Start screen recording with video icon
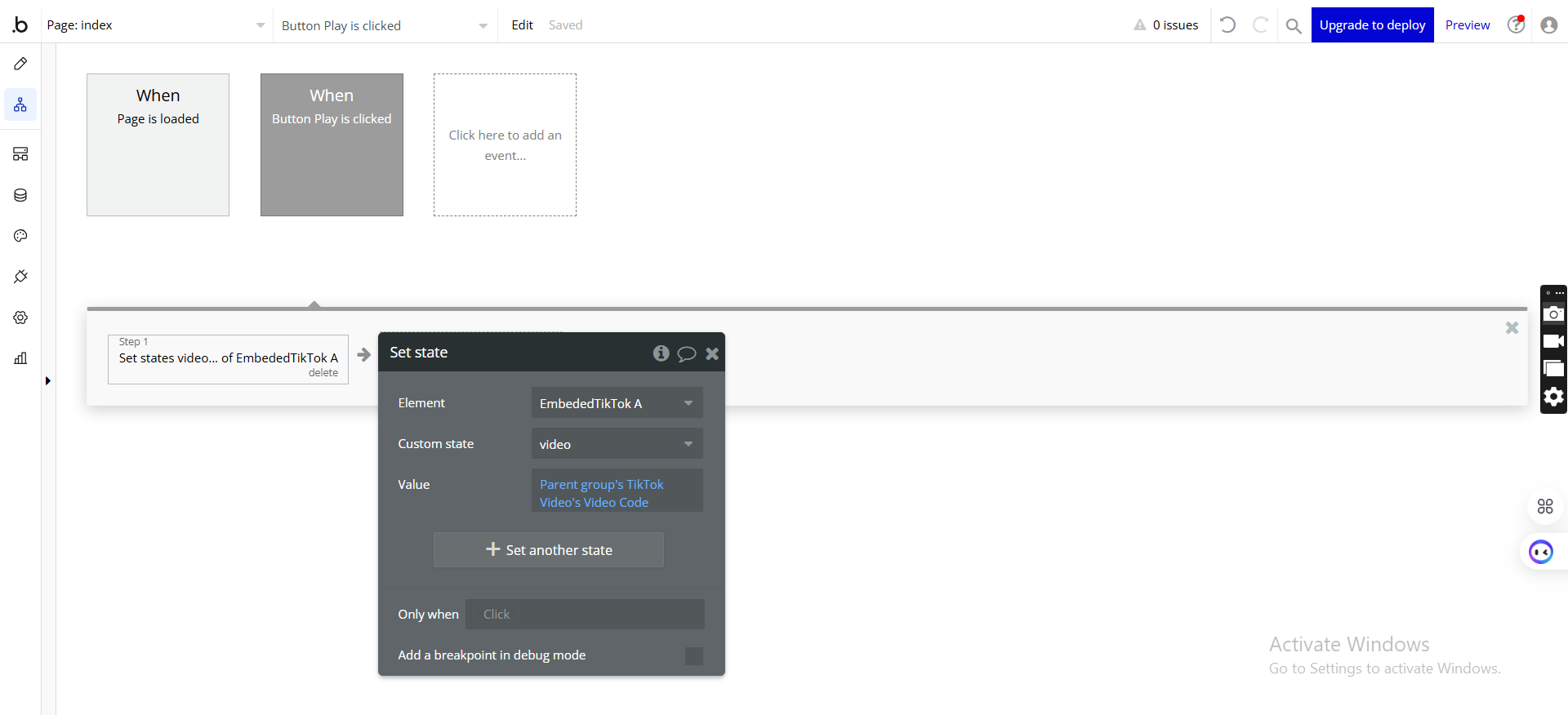This screenshot has height=715, width=1568. tap(1553, 341)
